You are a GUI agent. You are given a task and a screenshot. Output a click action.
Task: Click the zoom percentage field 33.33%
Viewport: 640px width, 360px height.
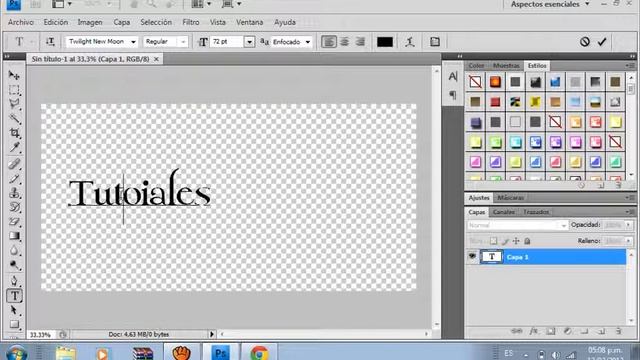tap(40, 335)
